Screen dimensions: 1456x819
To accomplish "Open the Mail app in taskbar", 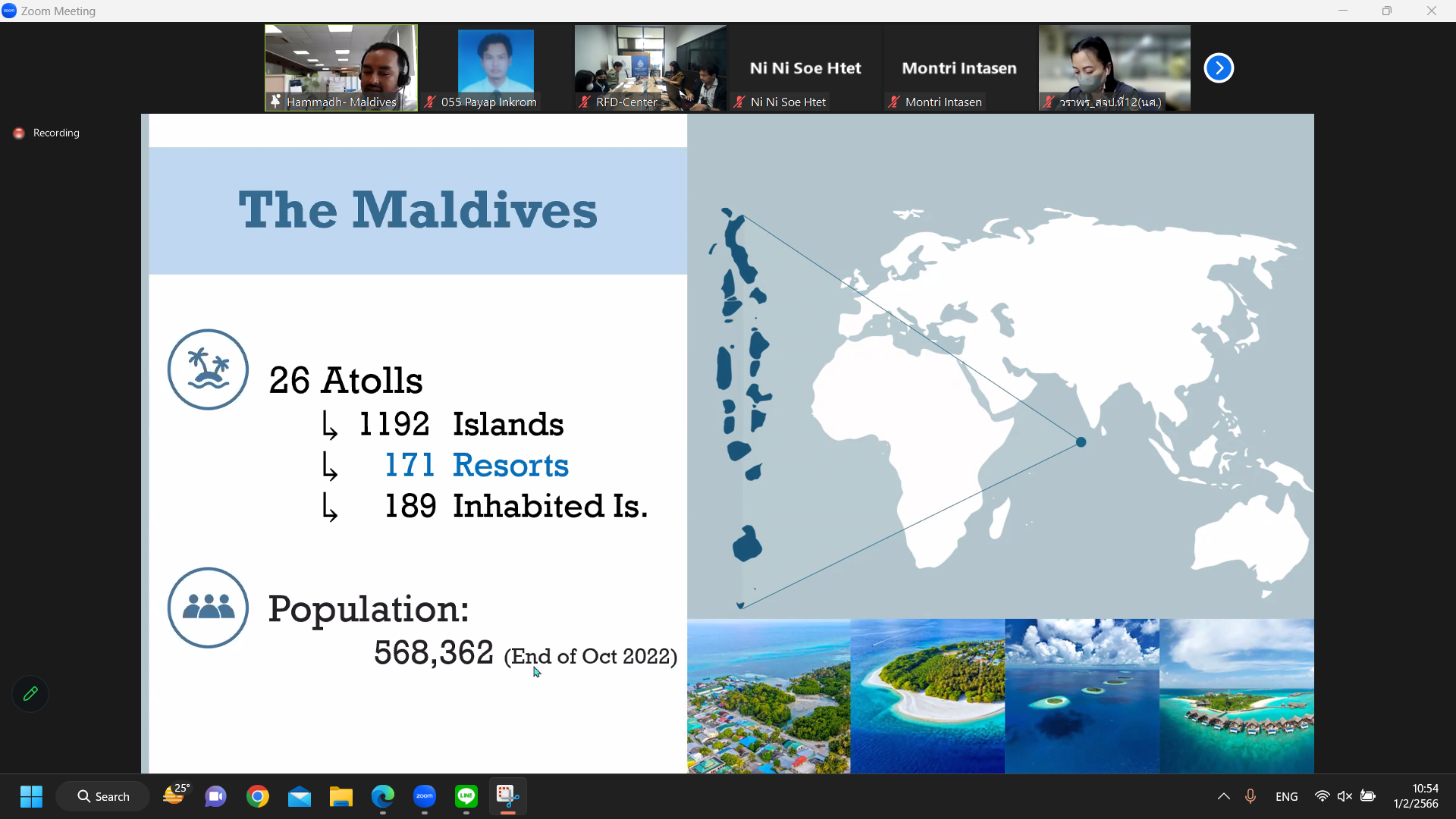I will click(300, 796).
